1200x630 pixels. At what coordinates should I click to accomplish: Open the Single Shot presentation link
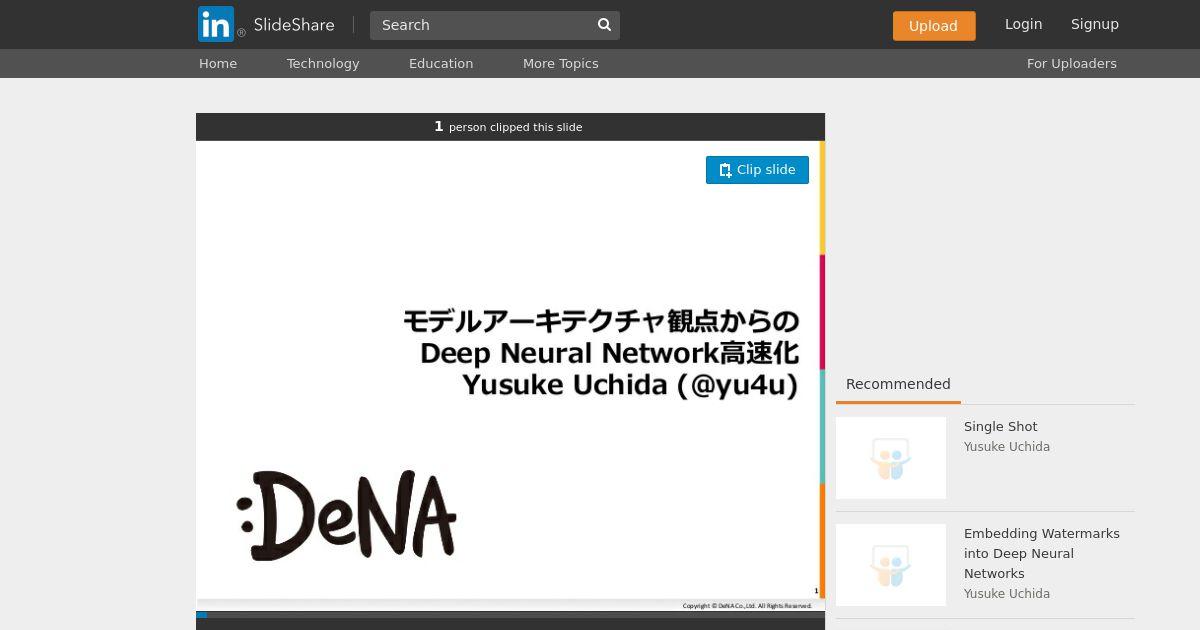[1001, 426]
